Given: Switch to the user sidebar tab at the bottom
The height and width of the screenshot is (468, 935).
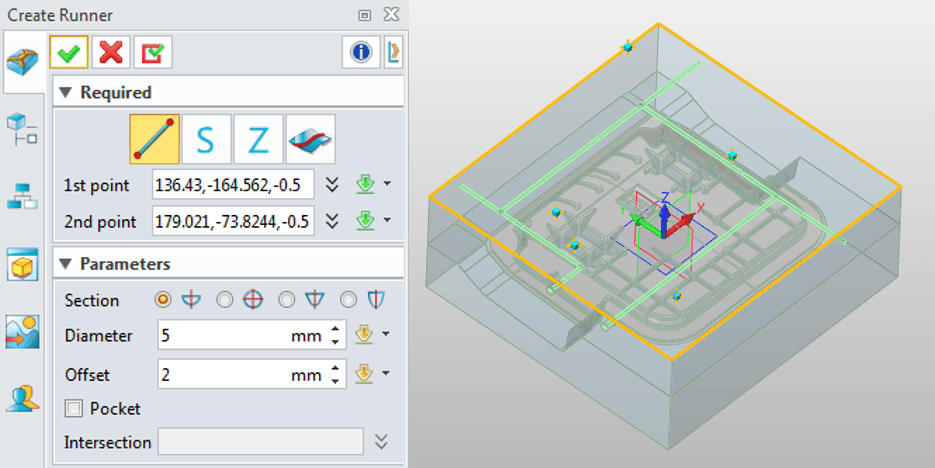Looking at the screenshot, I should pyautogui.click(x=22, y=399).
